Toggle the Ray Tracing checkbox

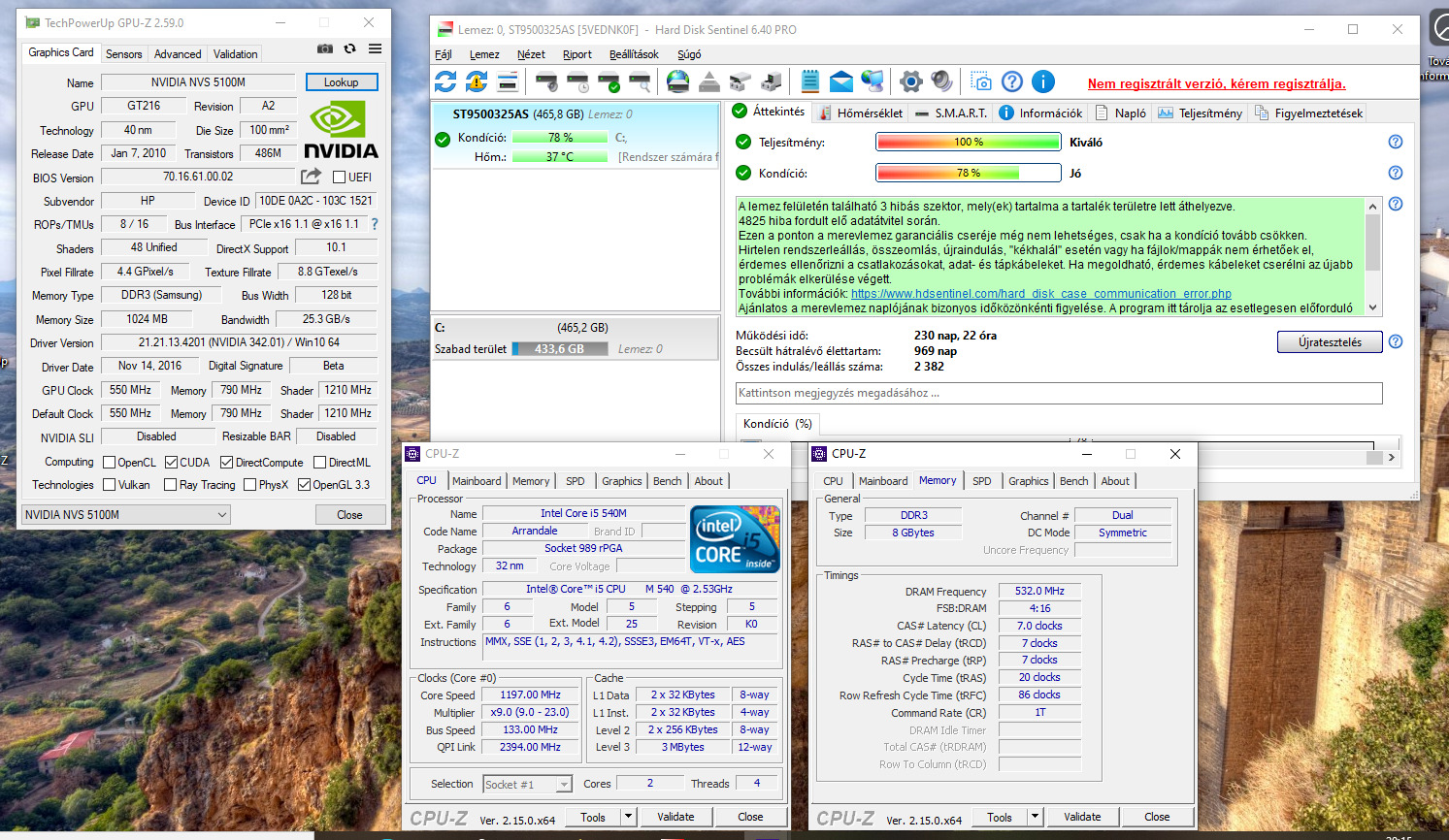[x=171, y=485]
